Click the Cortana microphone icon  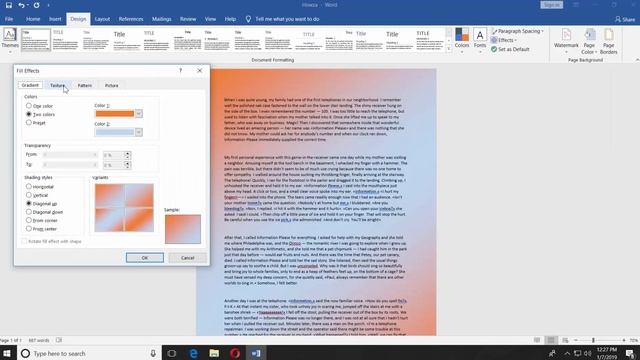(x=153, y=353)
